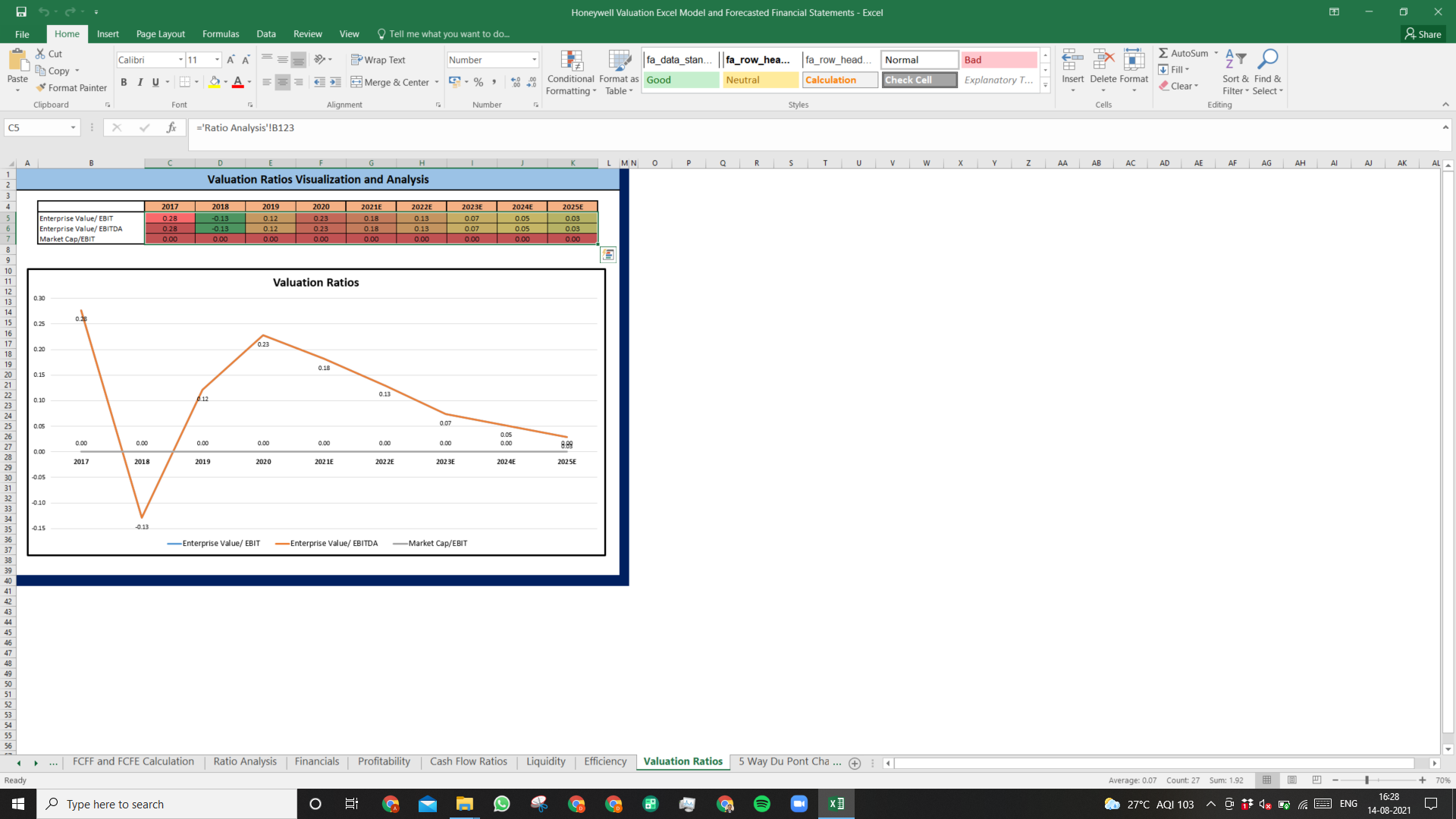Click the Undo arrow icon
The image size is (1456, 819).
tap(43, 12)
